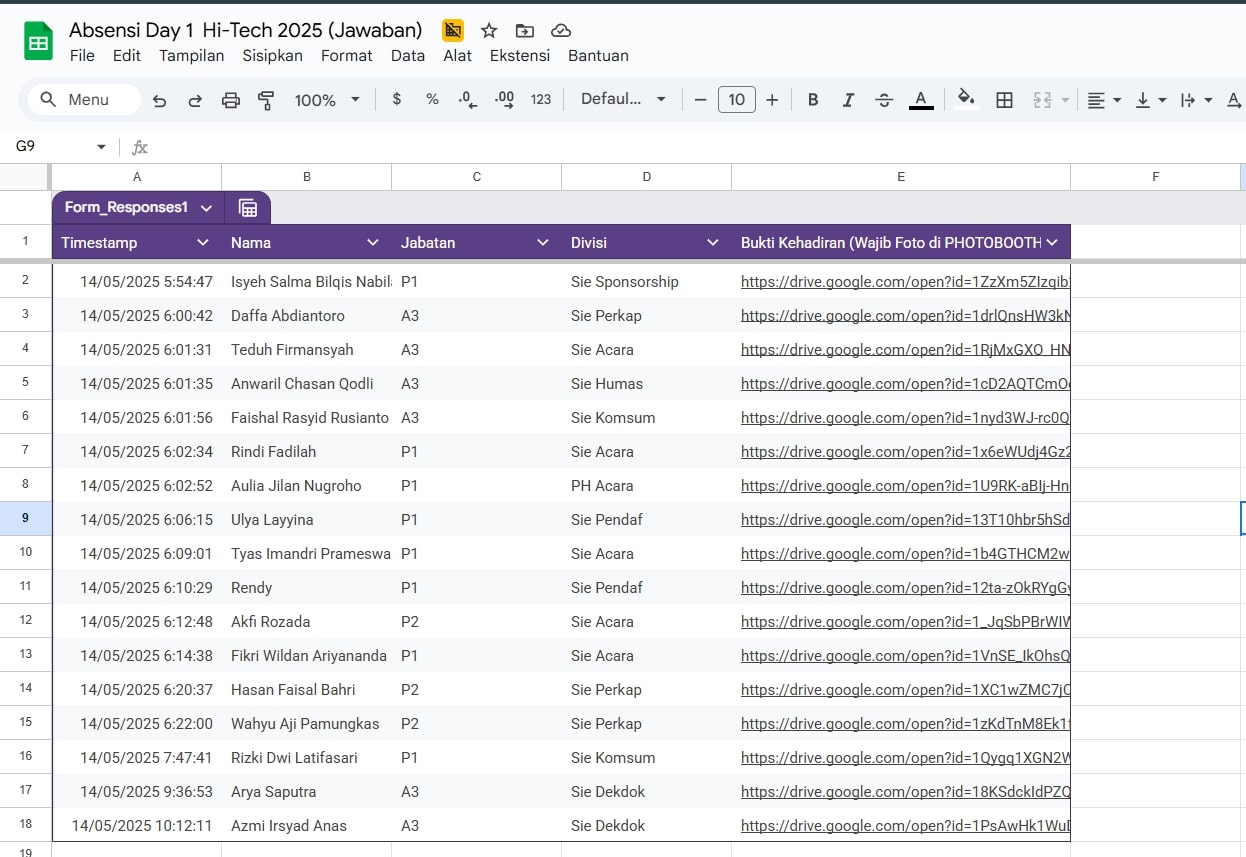Select the column F header
Screen dimensions: 1246x857
click(1155, 177)
